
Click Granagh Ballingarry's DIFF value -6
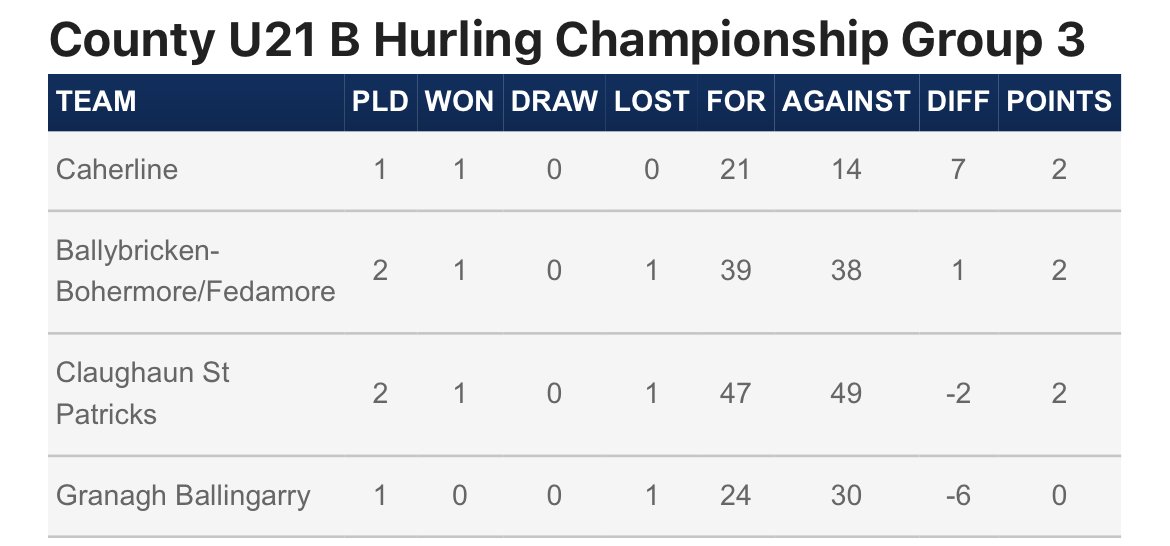(x=958, y=495)
